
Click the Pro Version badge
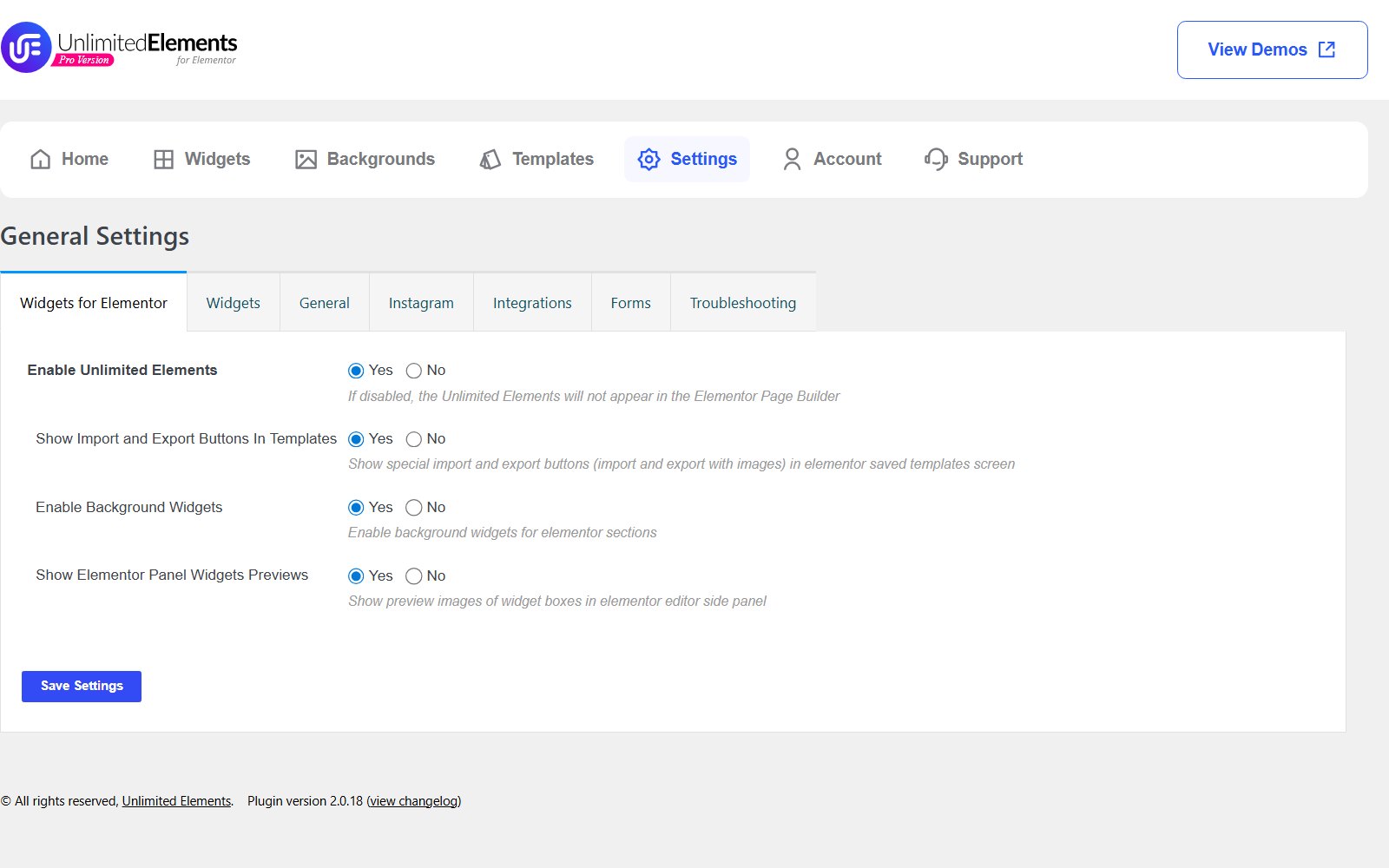point(83,60)
